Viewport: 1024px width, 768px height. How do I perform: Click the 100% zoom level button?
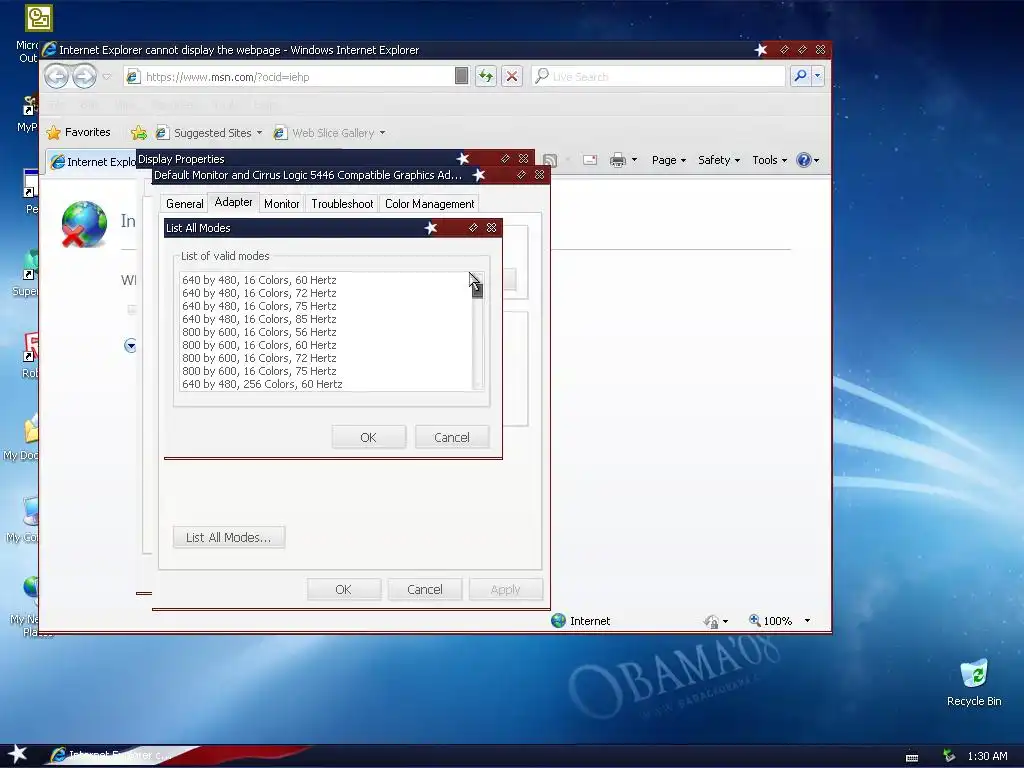pos(771,620)
